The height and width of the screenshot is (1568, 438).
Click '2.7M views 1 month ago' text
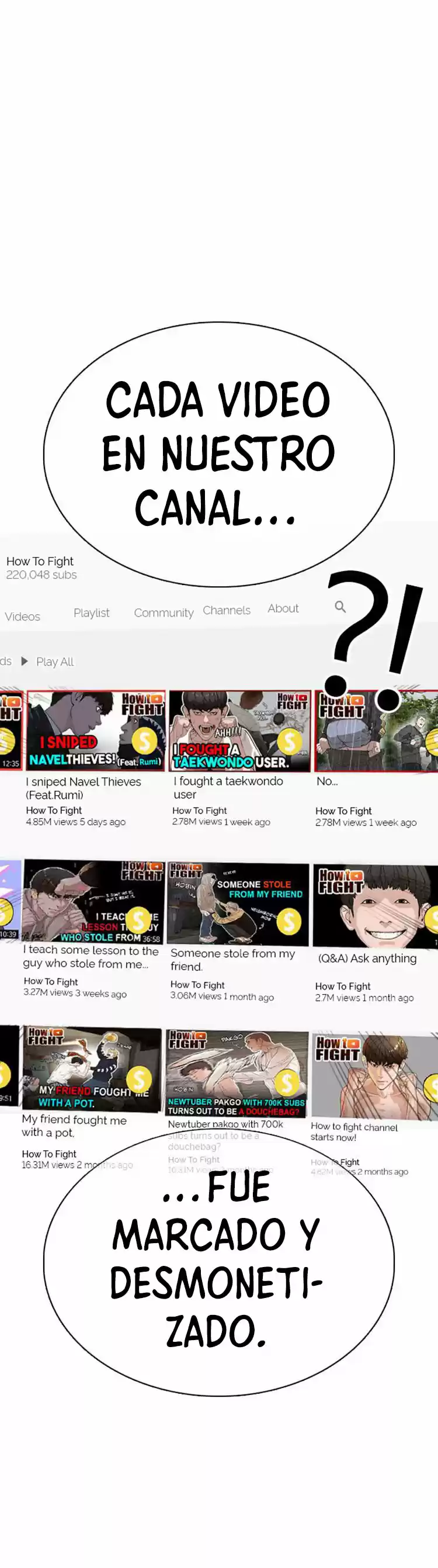point(364,998)
